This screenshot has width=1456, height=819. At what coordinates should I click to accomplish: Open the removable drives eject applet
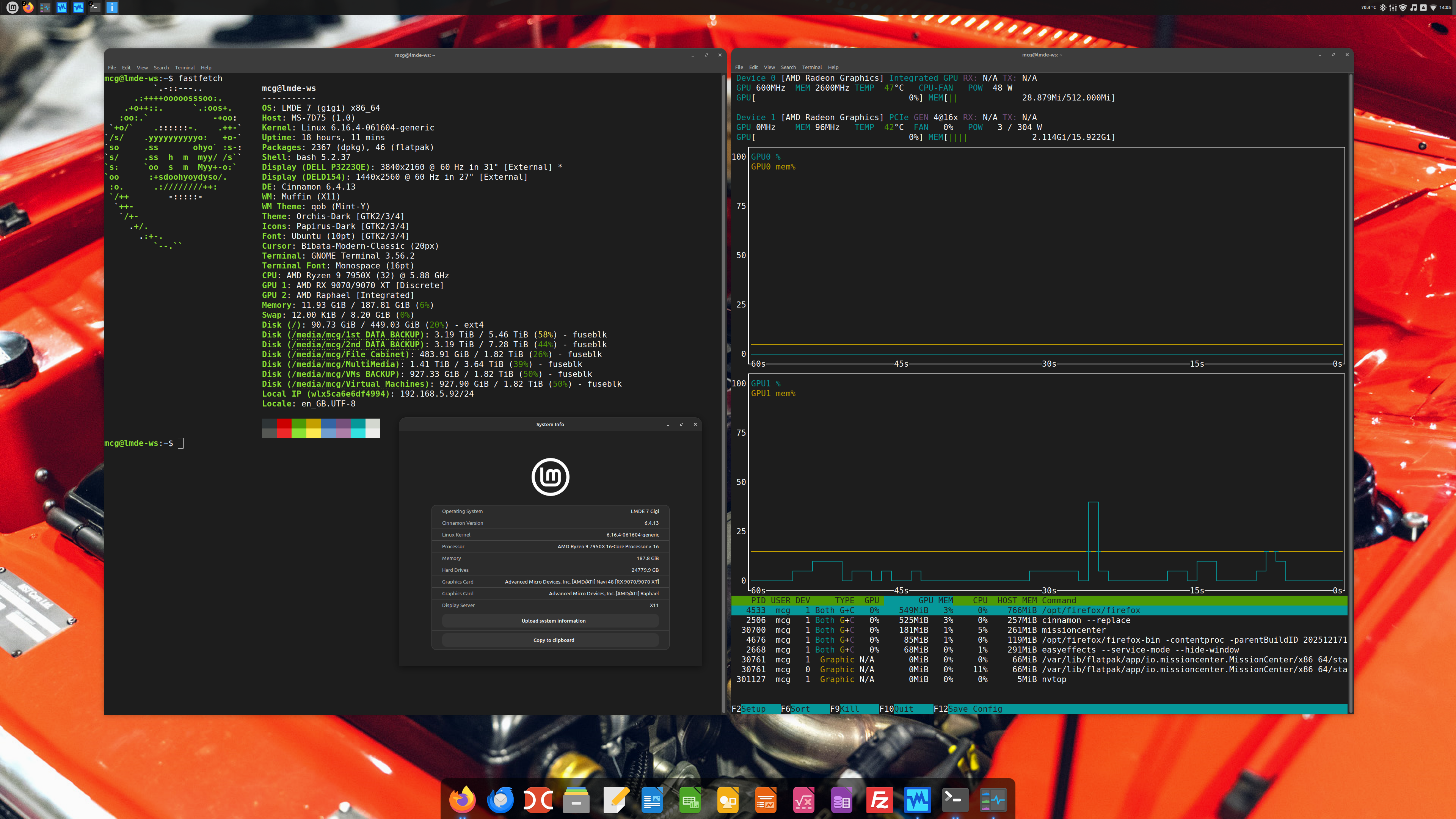pos(1423,8)
